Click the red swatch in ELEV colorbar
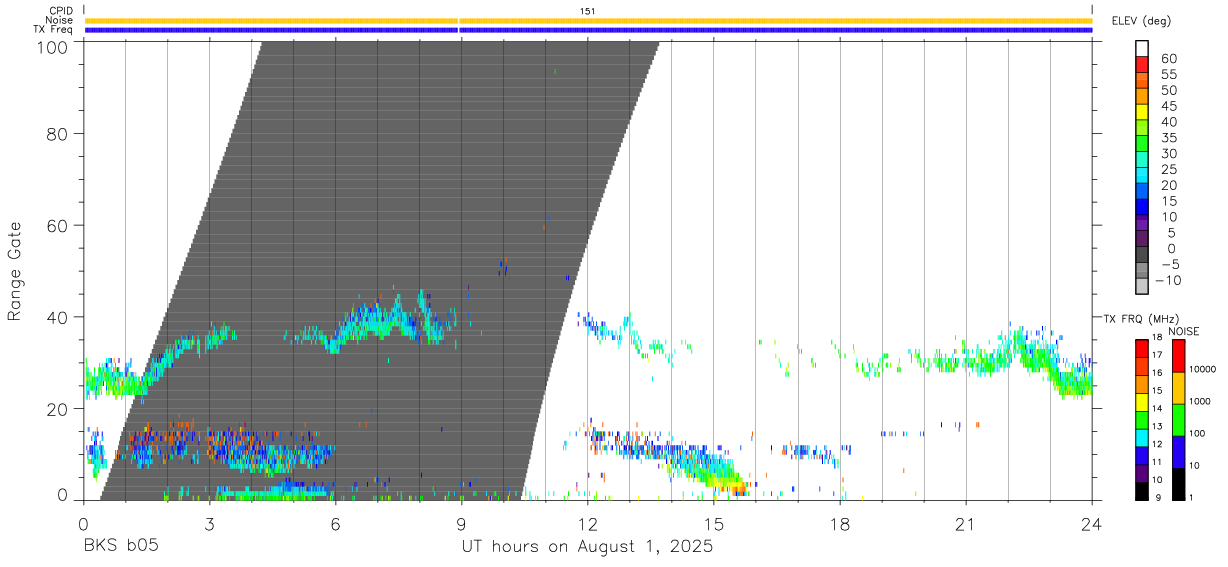This screenshot has width=1228, height=567. (1142, 65)
